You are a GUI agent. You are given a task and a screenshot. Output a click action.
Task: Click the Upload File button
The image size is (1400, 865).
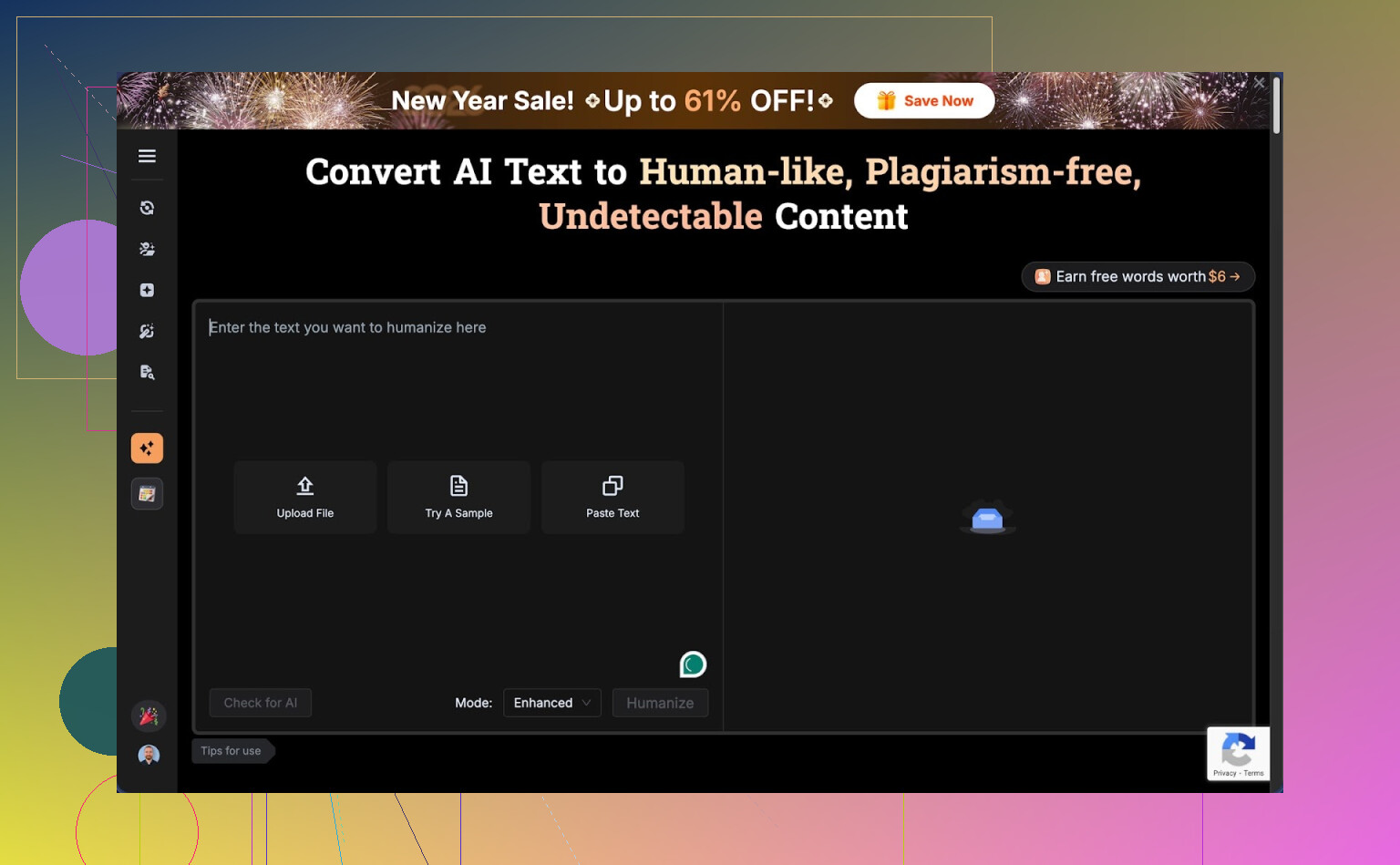[305, 497]
